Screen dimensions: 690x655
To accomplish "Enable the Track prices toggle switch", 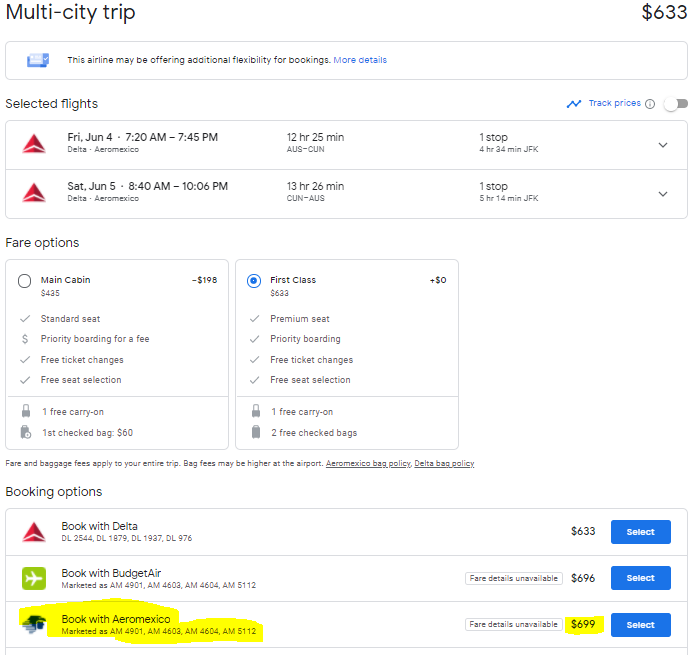I will coord(675,104).
